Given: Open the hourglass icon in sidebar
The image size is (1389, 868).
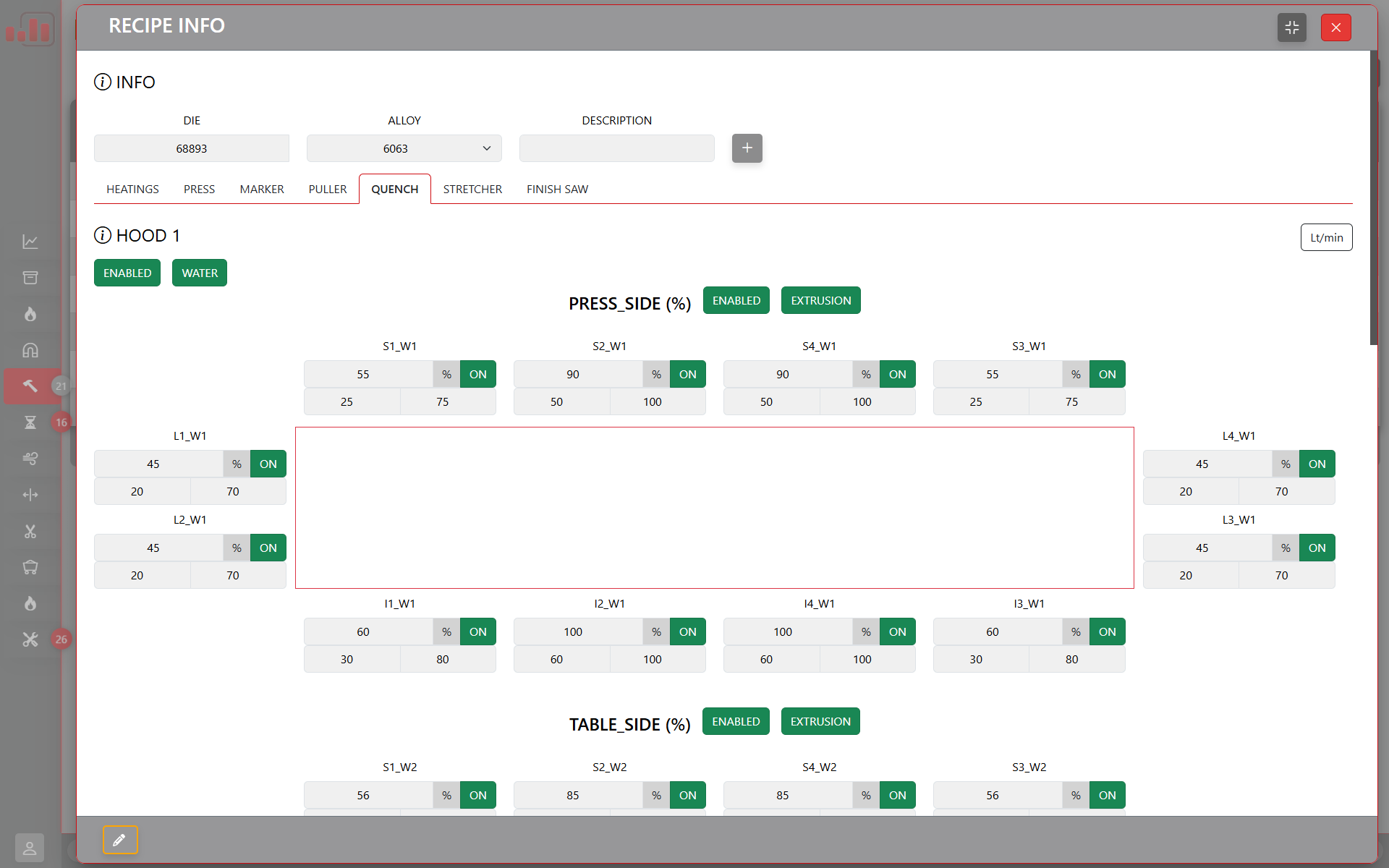Looking at the screenshot, I should click(30, 422).
